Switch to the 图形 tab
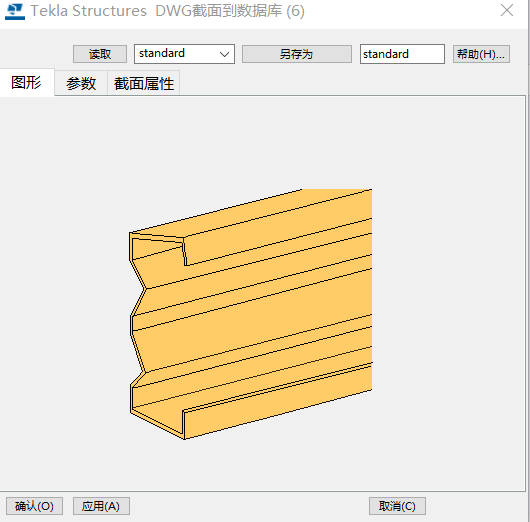 [27, 82]
